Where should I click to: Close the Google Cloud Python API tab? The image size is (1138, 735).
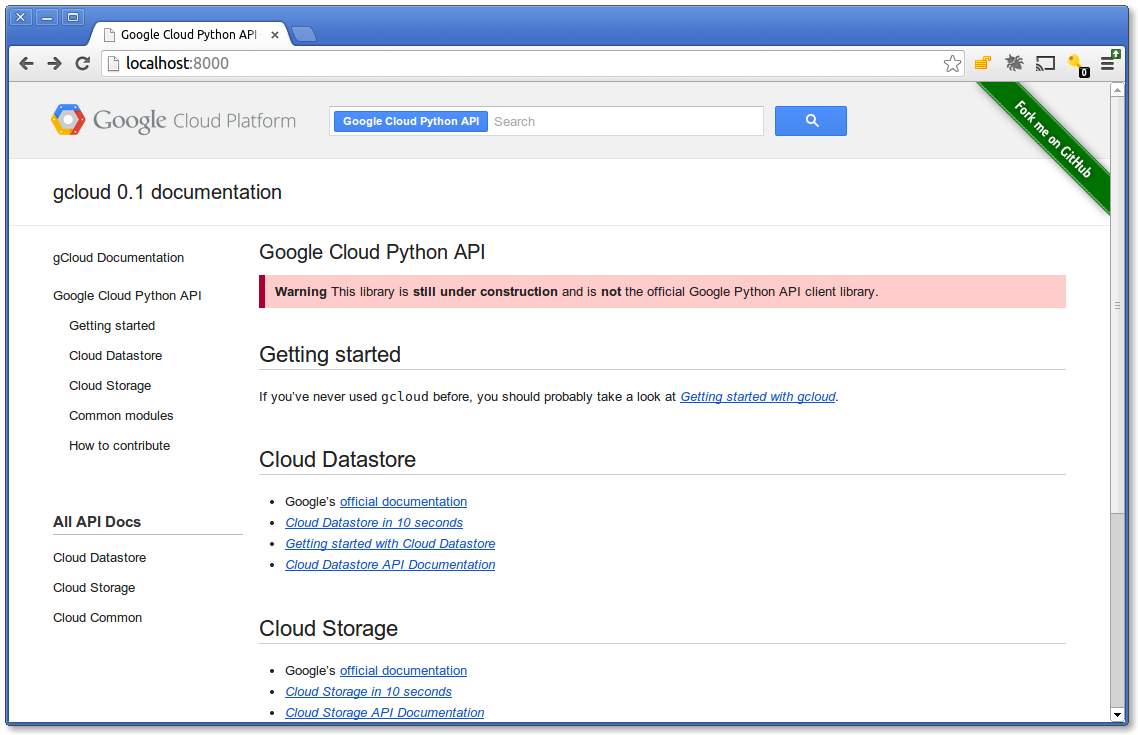tap(275, 35)
